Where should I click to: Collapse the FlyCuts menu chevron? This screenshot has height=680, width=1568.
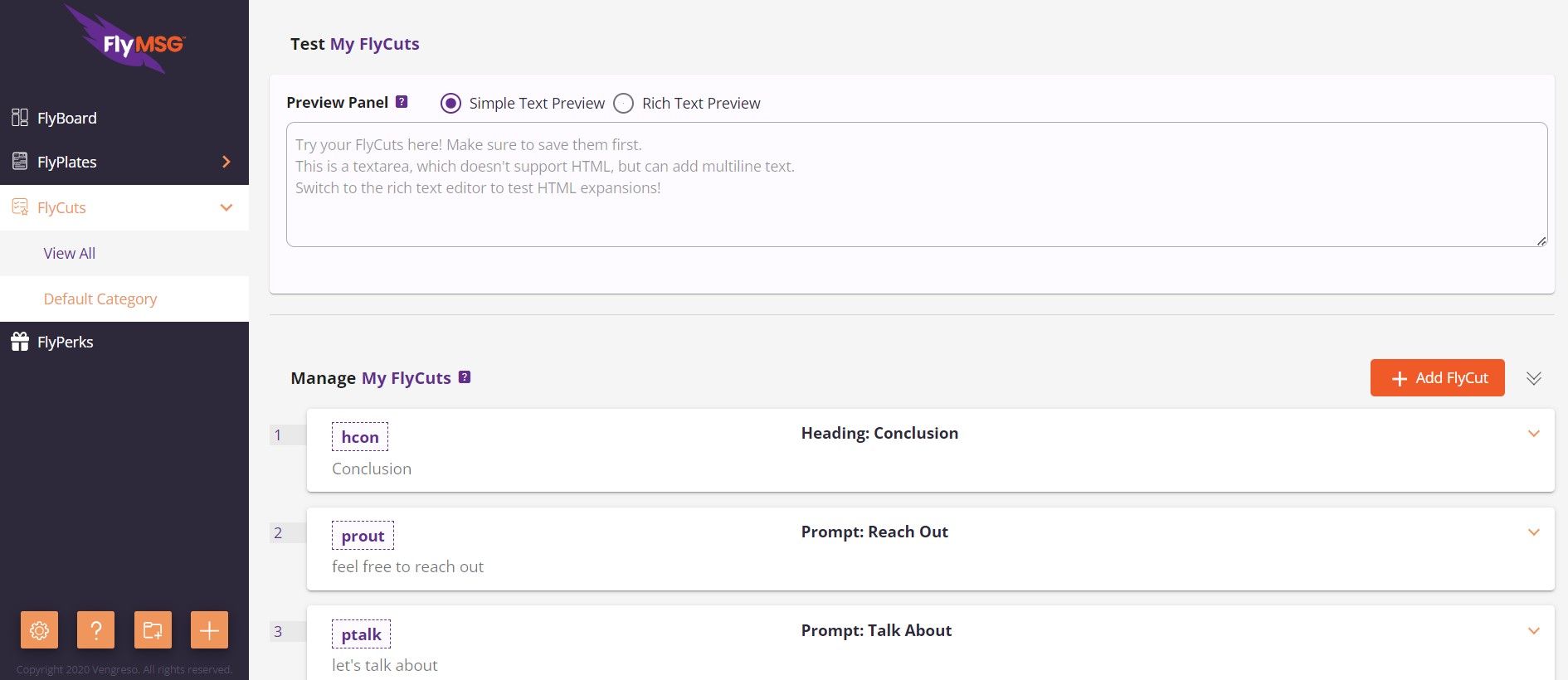[x=226, y=207]
